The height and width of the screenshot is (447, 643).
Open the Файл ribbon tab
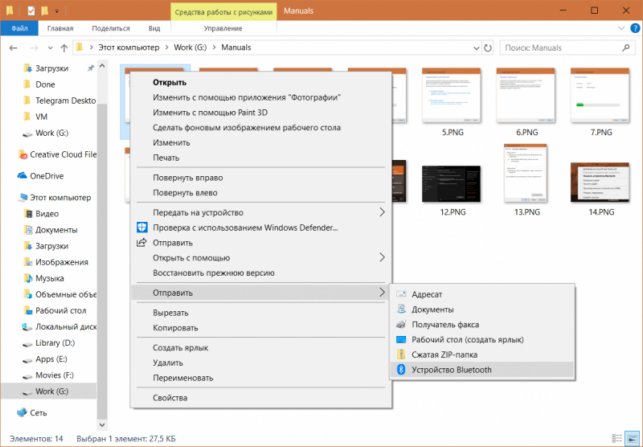(19, 28)
